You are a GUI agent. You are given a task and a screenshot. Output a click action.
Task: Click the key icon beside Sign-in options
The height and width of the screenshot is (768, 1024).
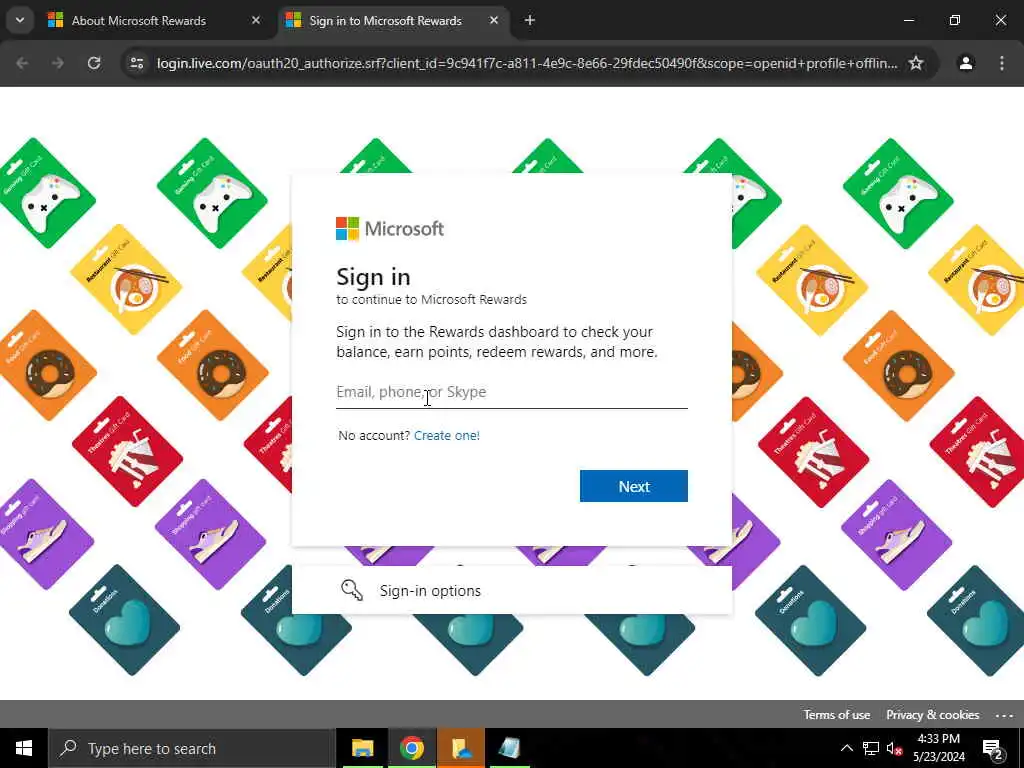351,590
